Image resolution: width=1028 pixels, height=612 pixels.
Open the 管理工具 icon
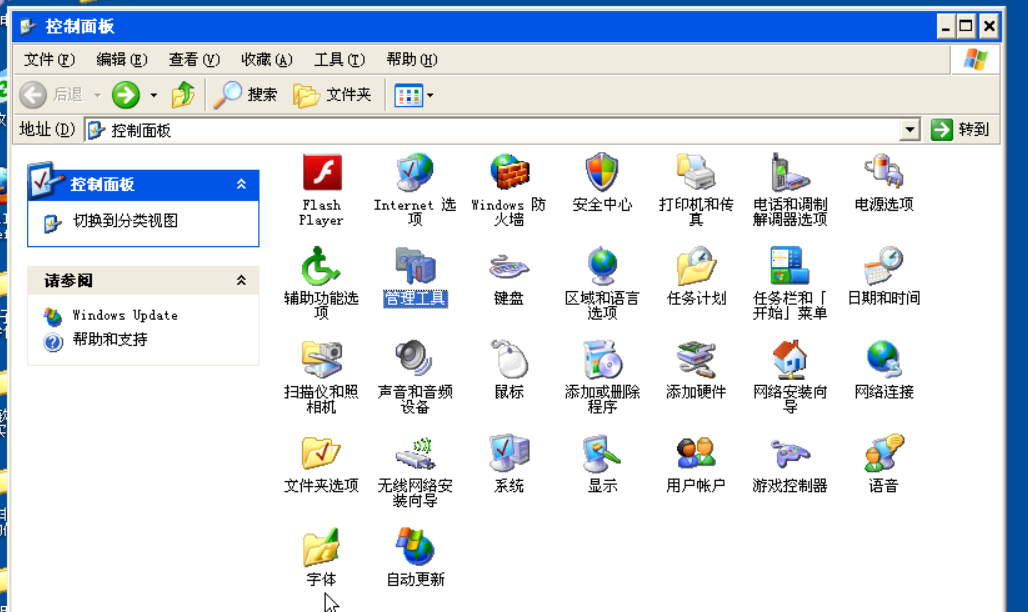pos(414,268)
